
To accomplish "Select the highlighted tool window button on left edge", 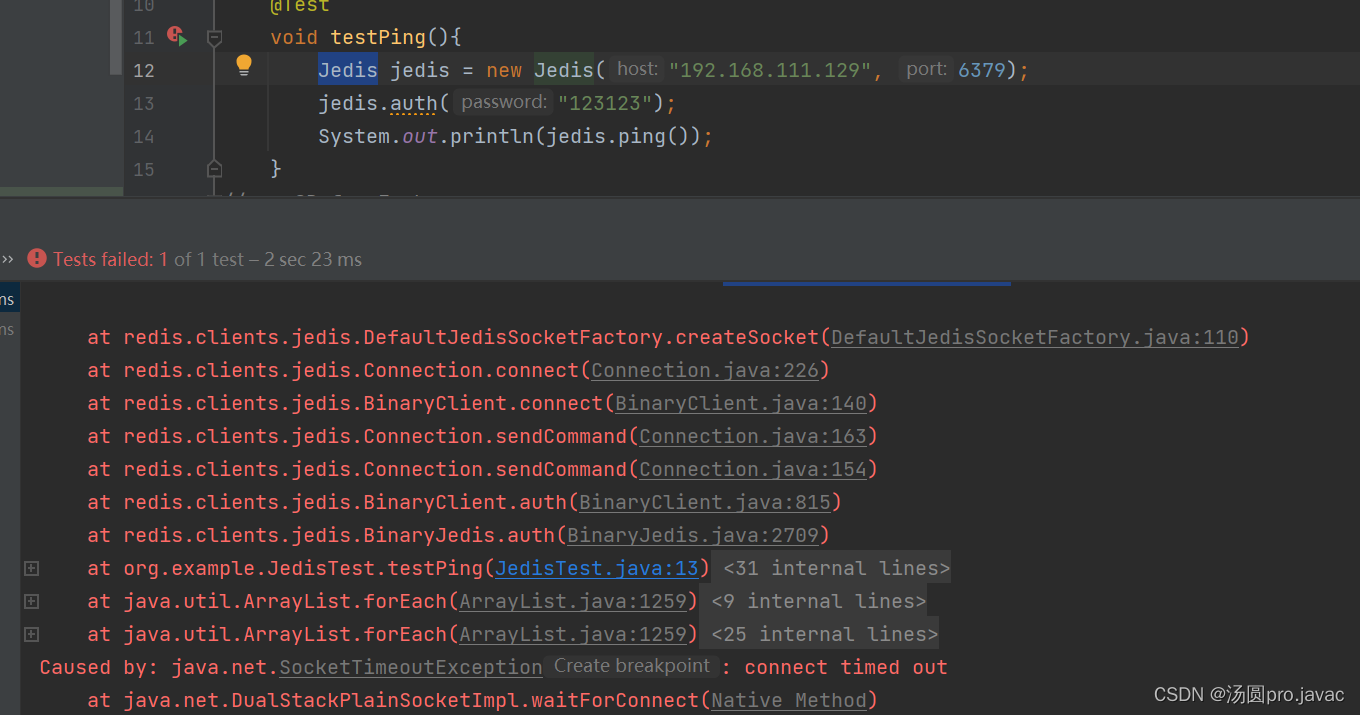I will coord(9,297).
